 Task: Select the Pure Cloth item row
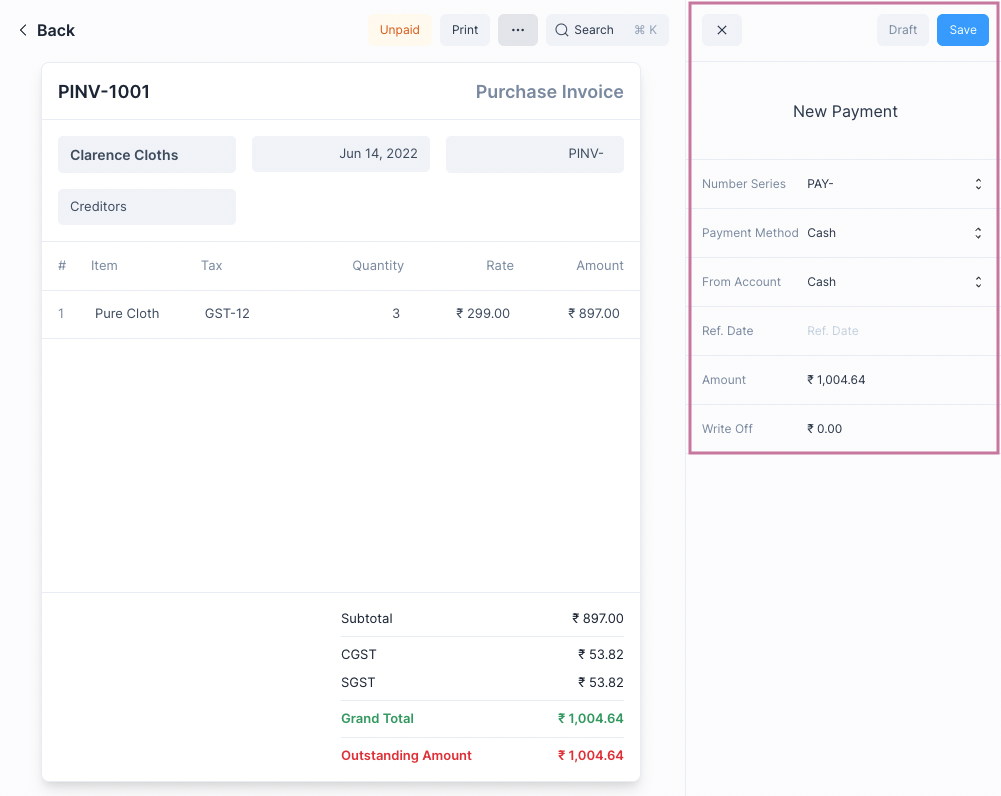coord(127,314)
